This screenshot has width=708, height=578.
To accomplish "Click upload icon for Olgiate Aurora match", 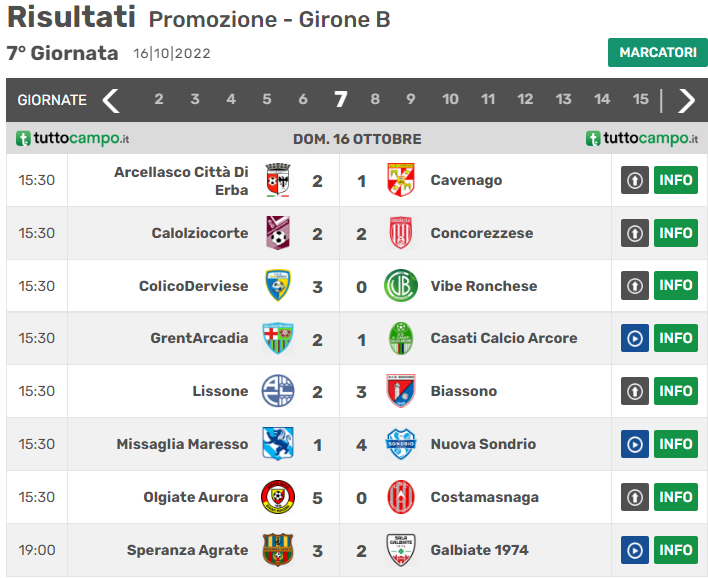I will tap(635, 497).
